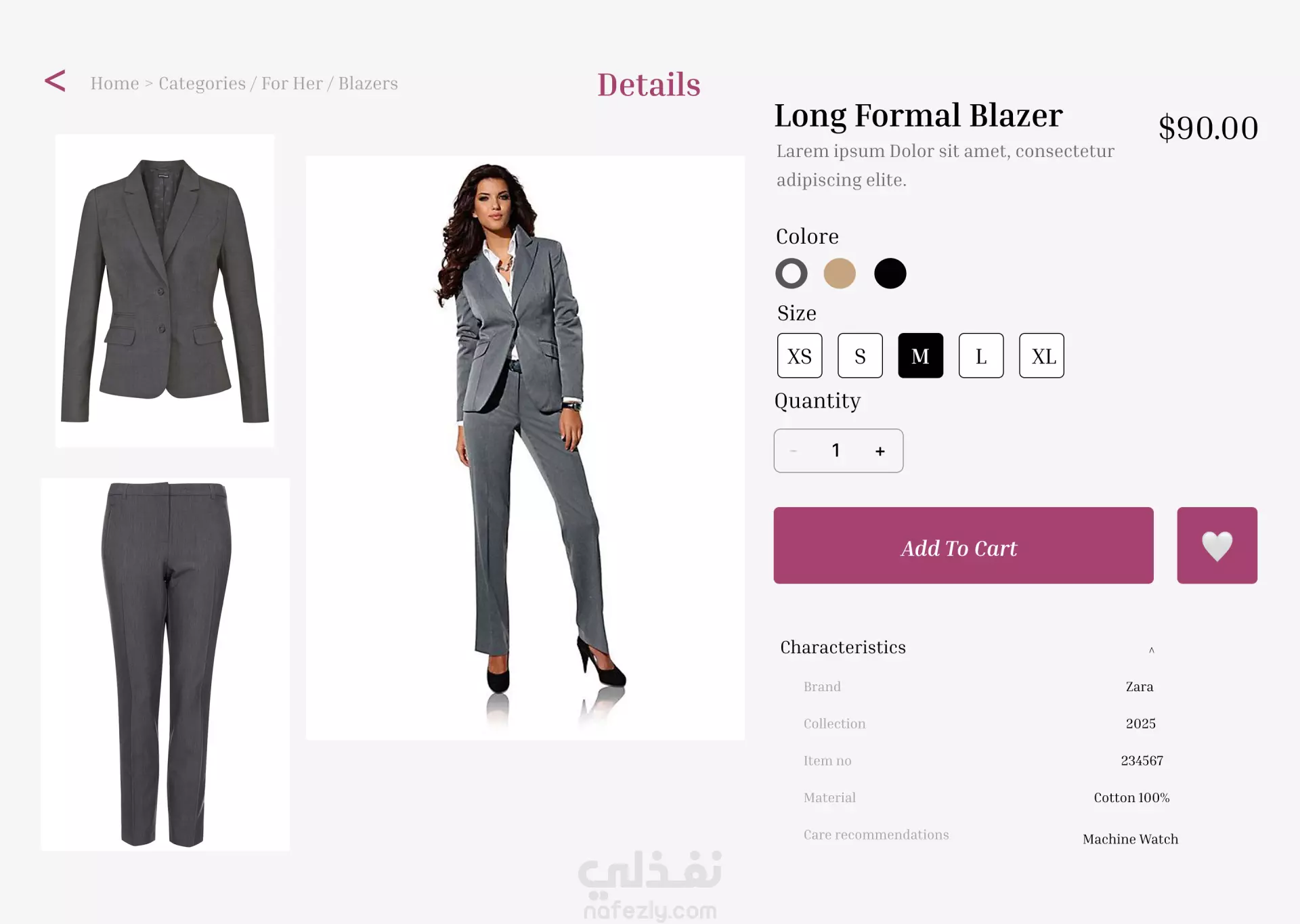The width and height of the screenshot is (1300, 924).
Task: Click the back arrow icon
Action: pyautogui.click(x=55, y=81)
